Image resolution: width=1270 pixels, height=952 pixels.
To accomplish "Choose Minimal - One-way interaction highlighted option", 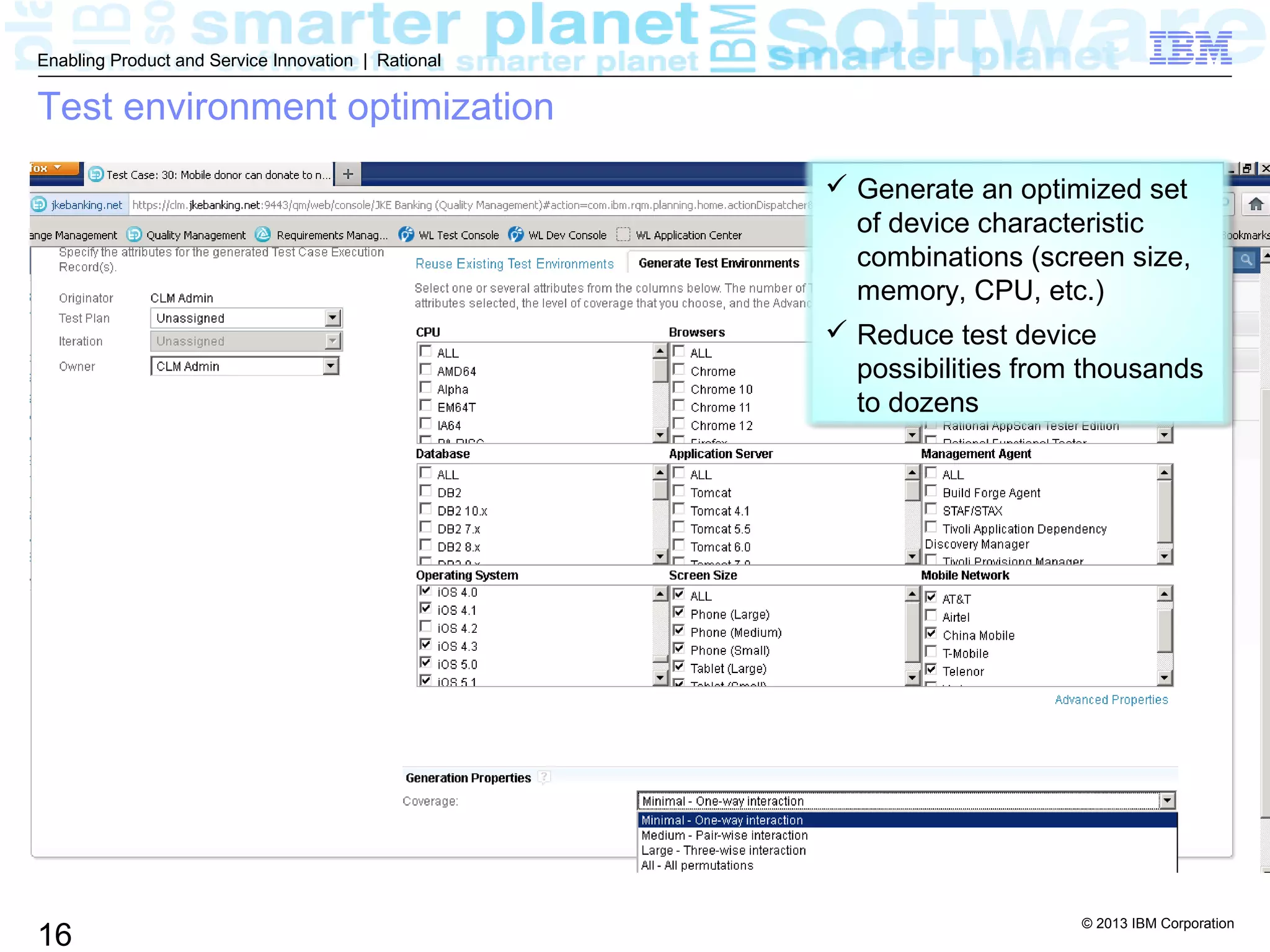I will point(907,820).
